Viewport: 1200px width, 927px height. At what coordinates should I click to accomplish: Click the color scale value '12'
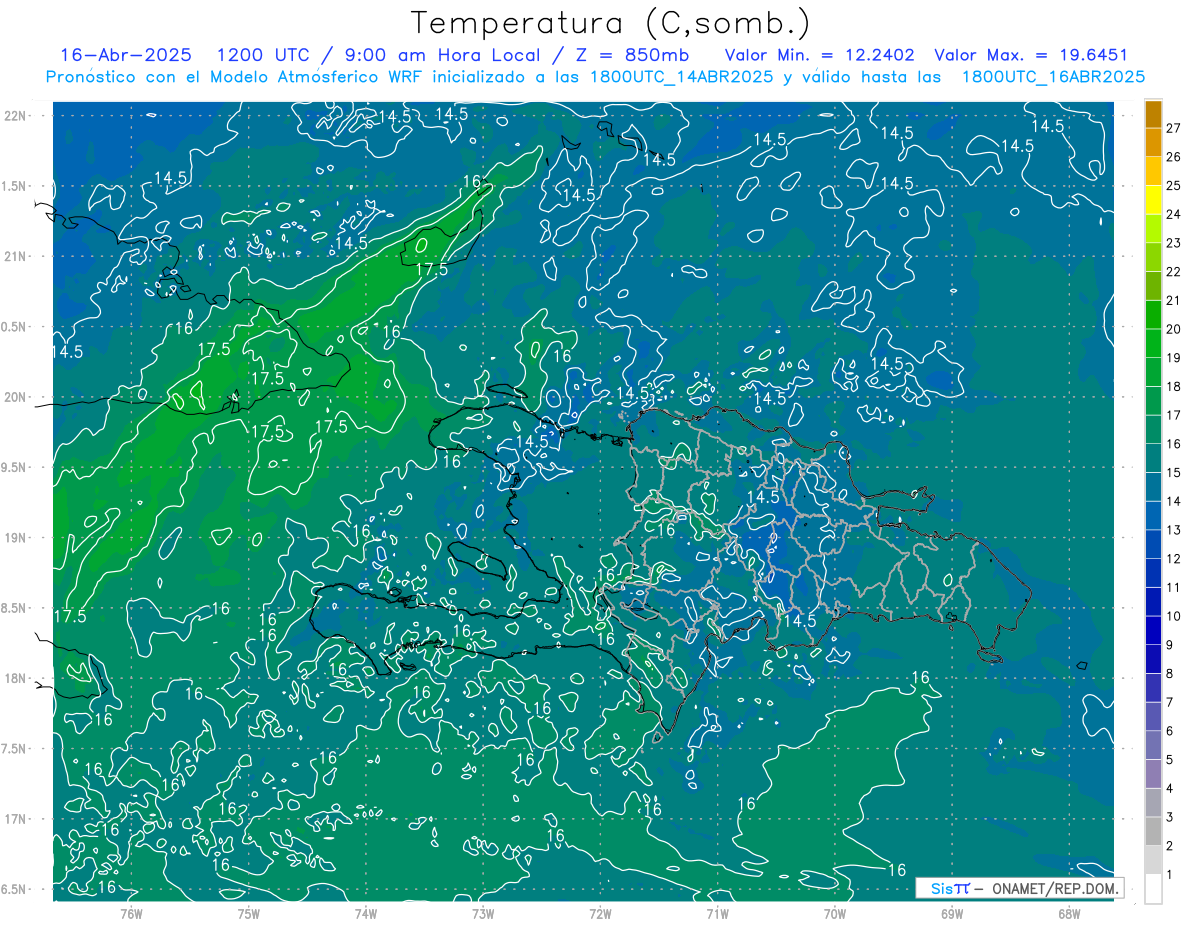click(x=1174, y=559)
